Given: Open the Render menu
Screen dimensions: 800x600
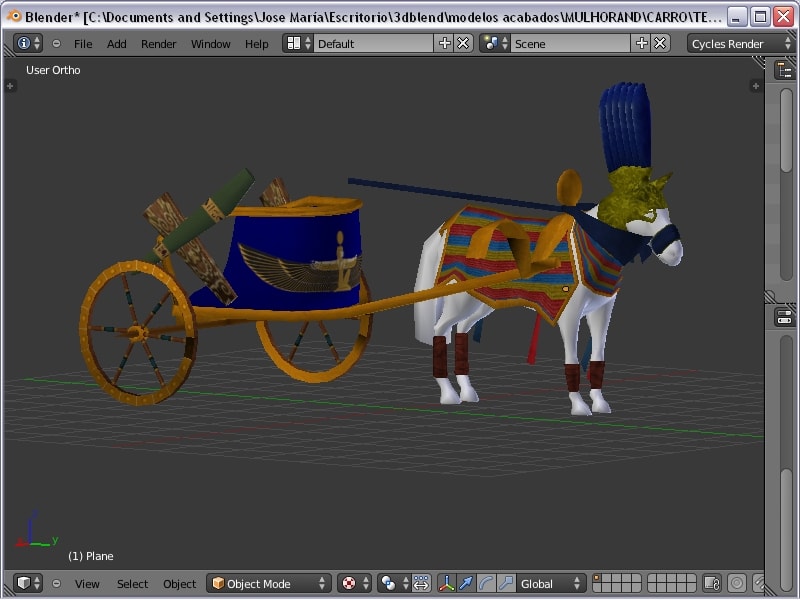Looking at the screenshot, I should (158, 43).
